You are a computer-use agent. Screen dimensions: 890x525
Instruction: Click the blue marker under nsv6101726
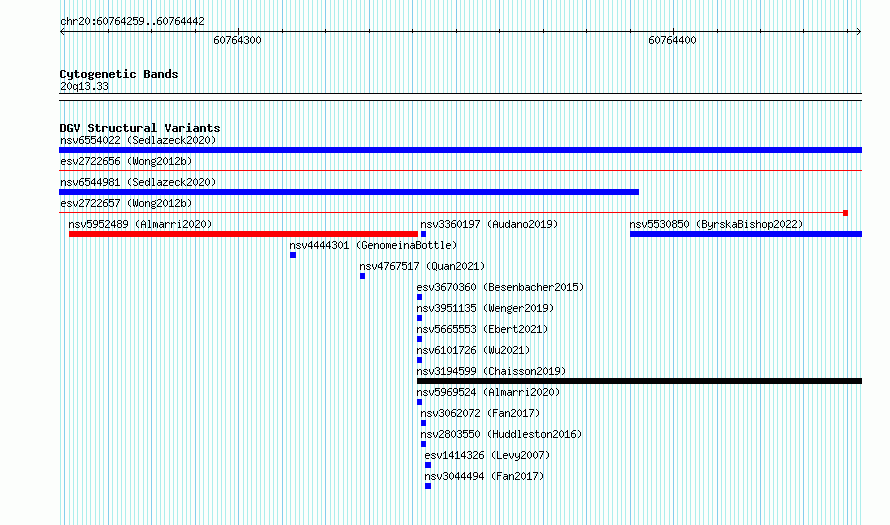pyautogui.click(x=419, y=360)
